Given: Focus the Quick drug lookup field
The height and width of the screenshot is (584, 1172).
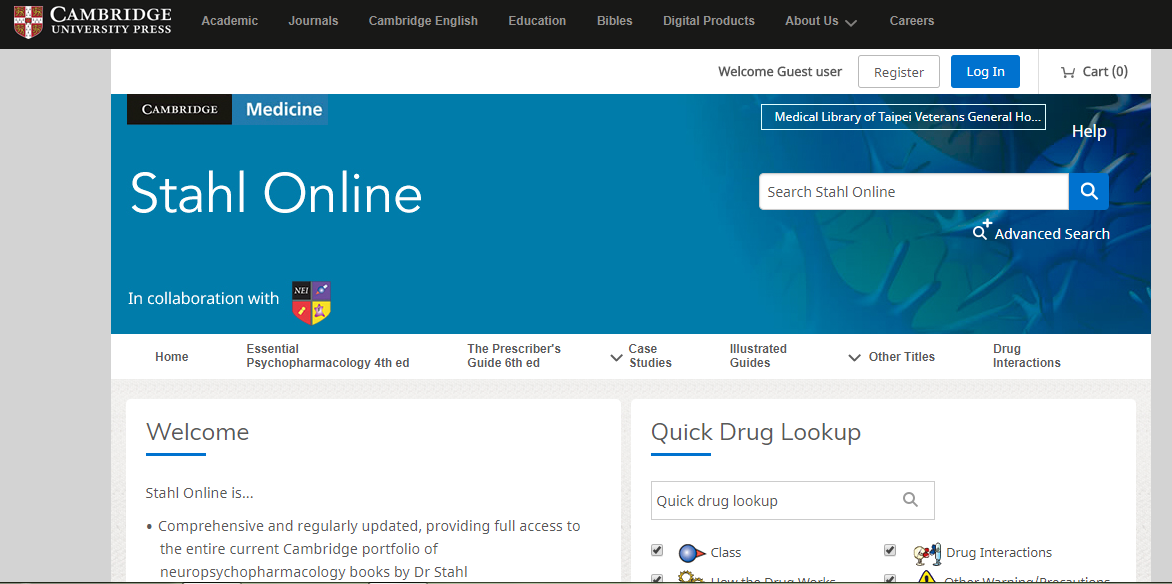Looking at the screenshot, I should pyautogui.click(x=792, y=500).
